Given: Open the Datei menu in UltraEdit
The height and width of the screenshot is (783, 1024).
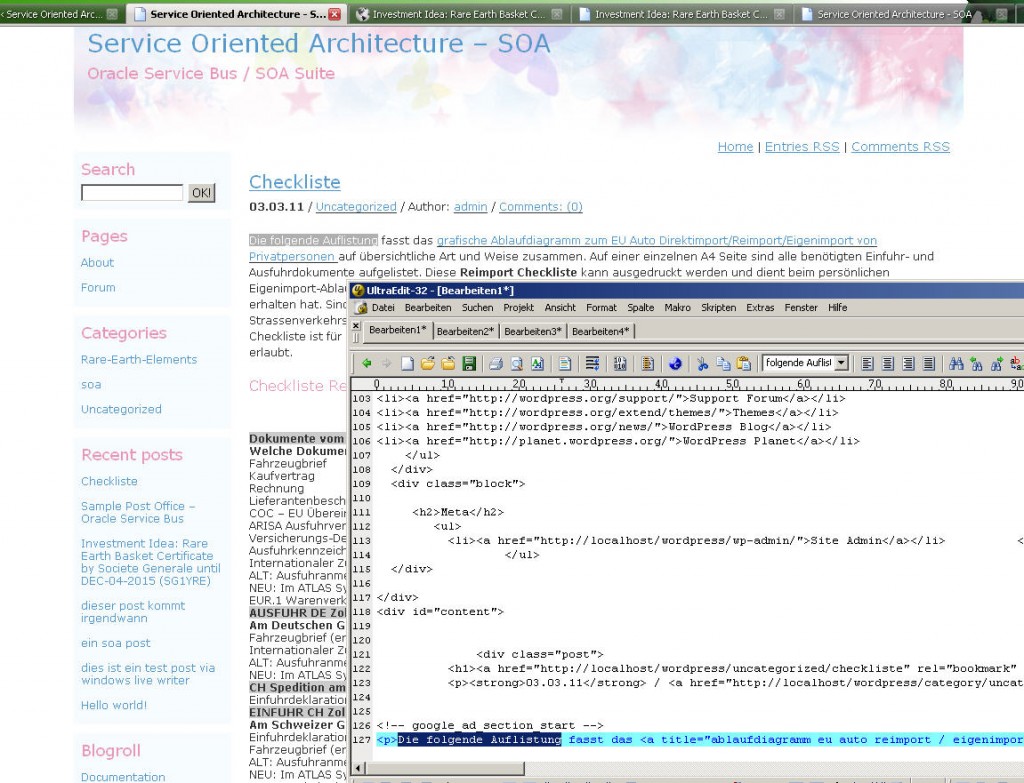Looking at the screenshot, I should (x=383, y=308).
